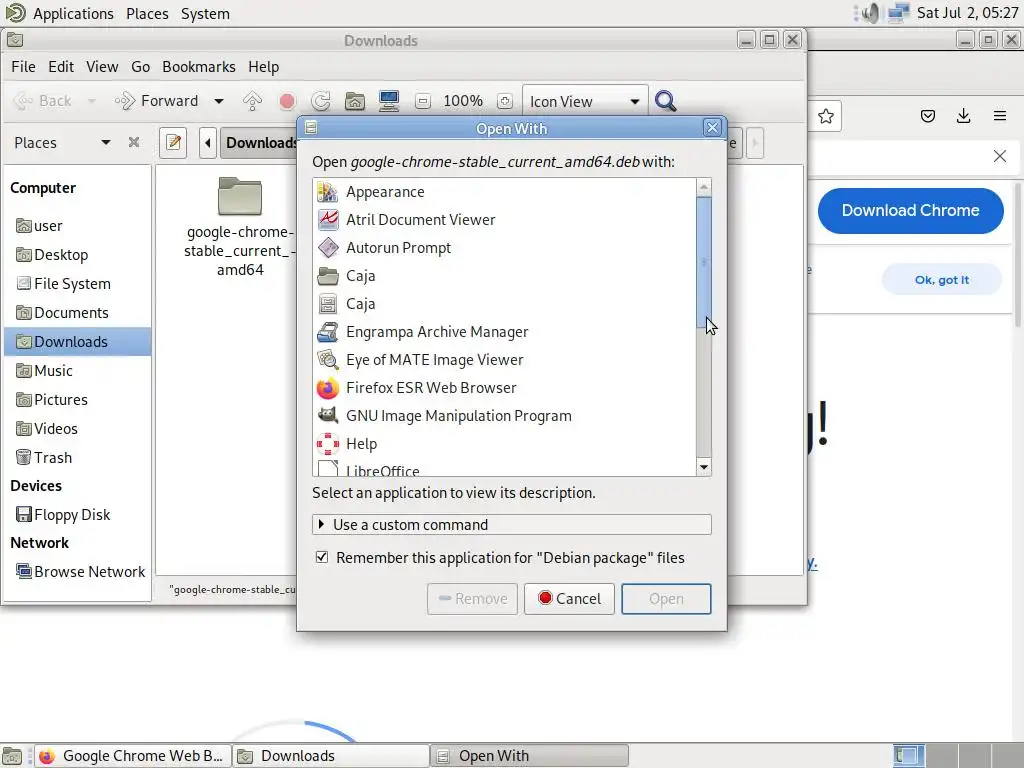Open Firefox downloads arrow icon
1024x768 pixels.
[963, 117]
